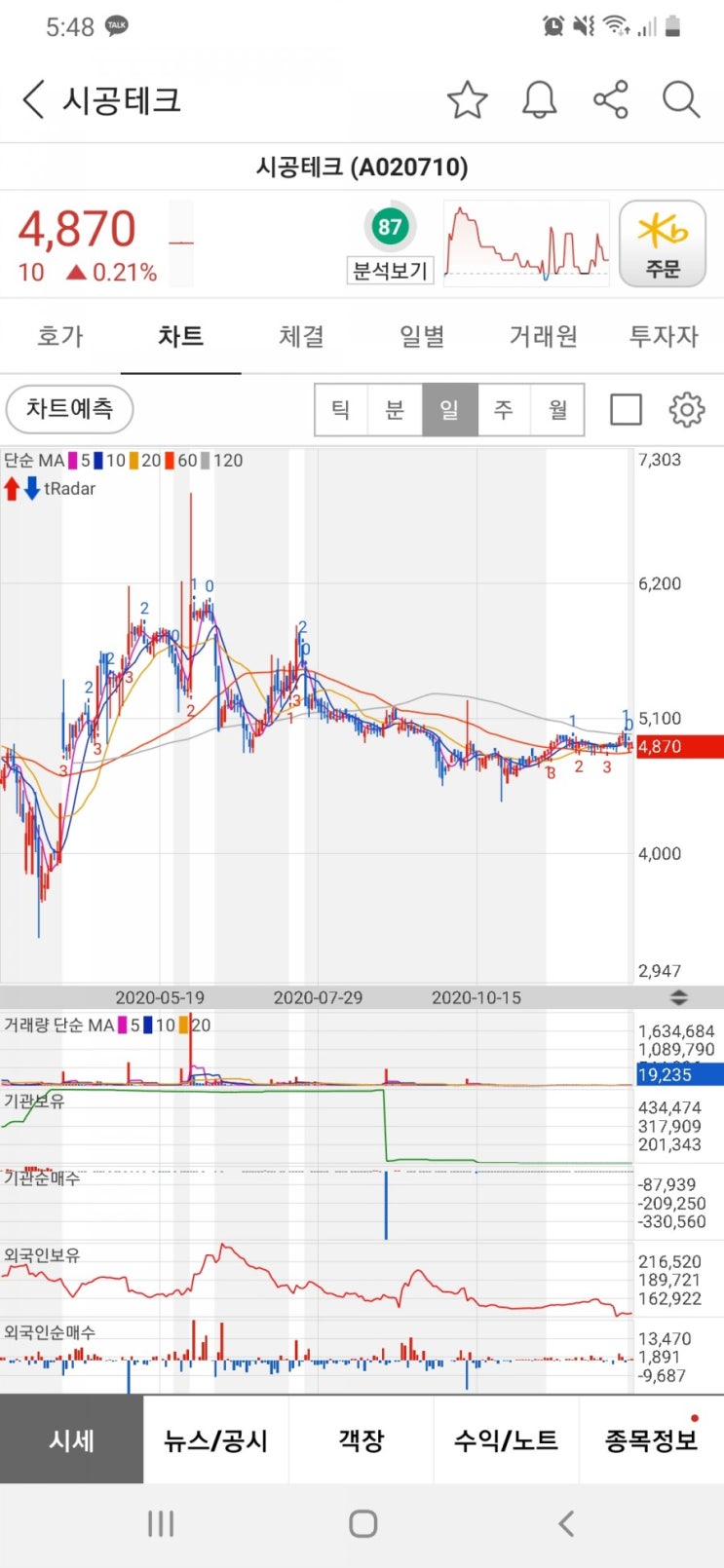Expand chart panel using up-down arrows handle

point(679,997)
